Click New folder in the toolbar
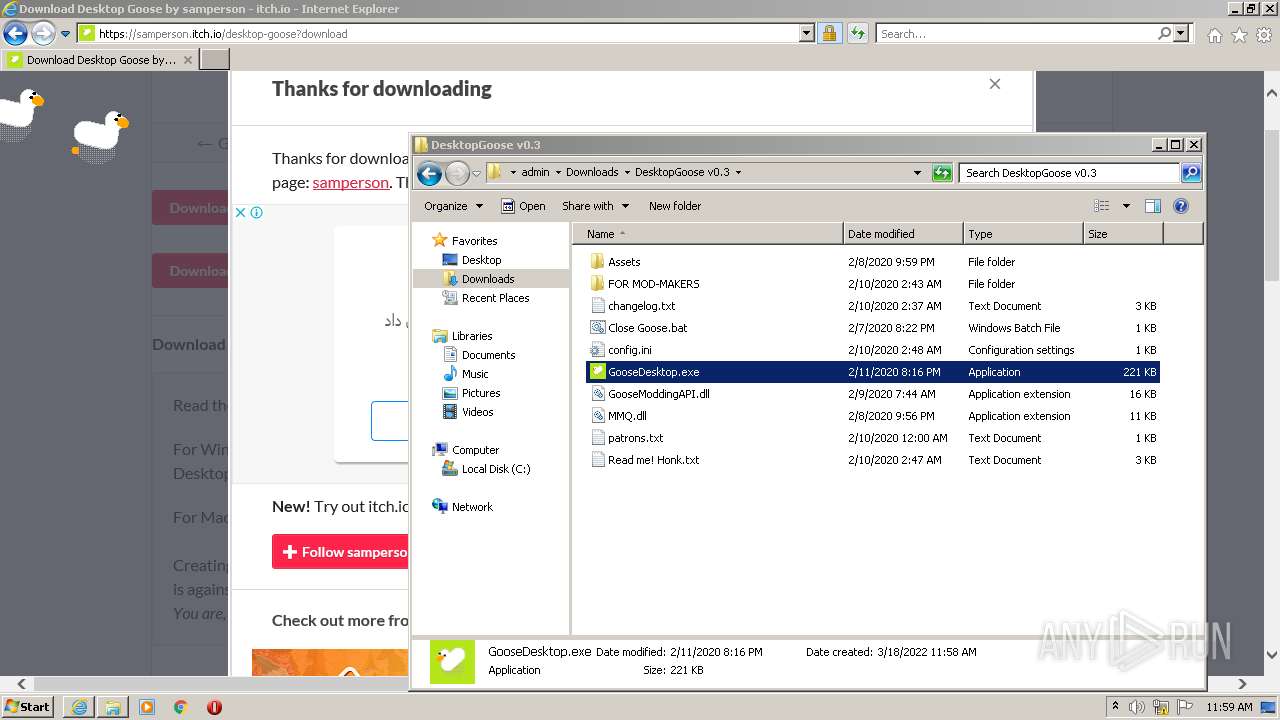Image resolution: width=1280 pixels, height=720 pixels. 675,206
